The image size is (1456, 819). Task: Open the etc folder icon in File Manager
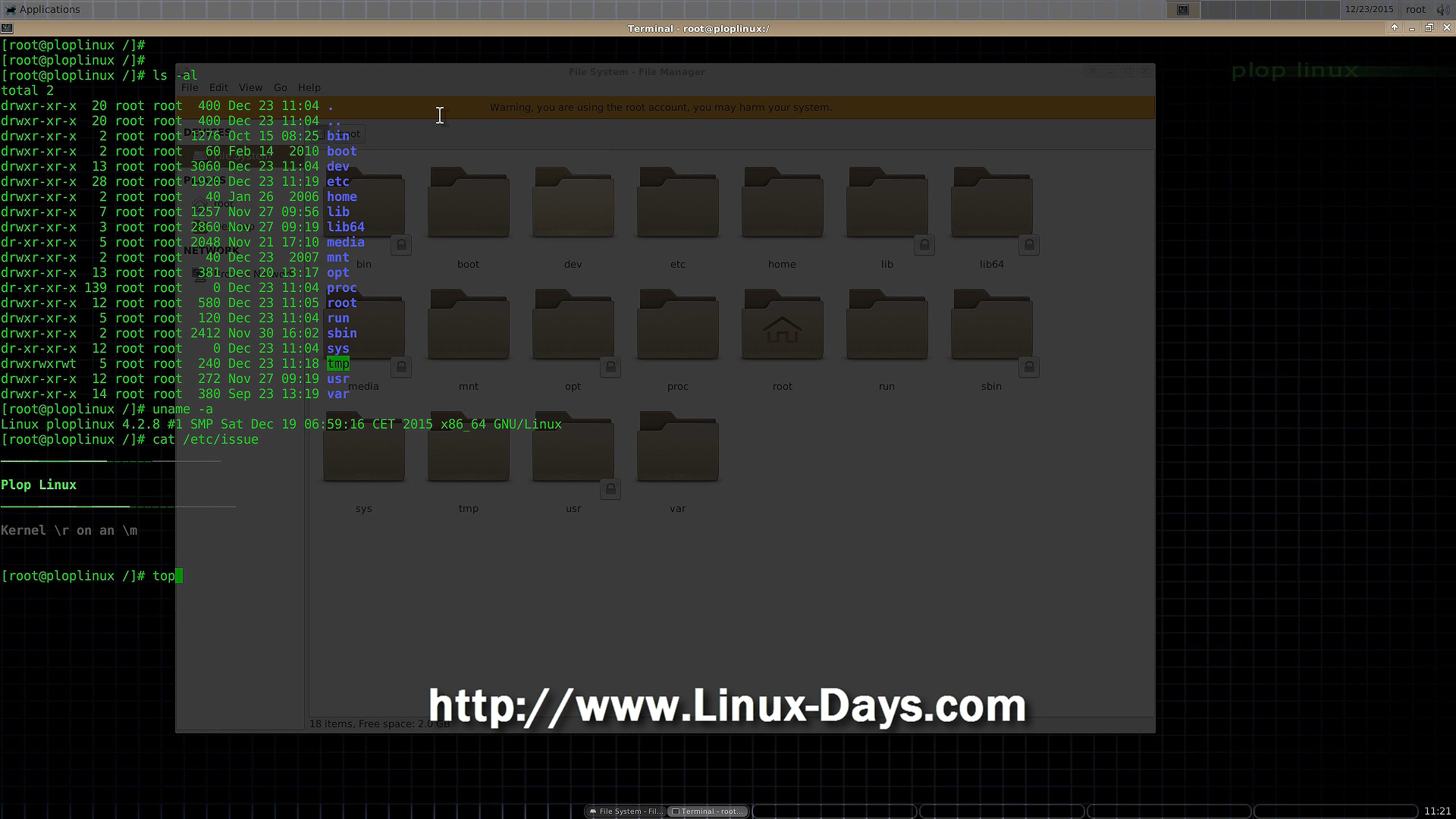pyautogui.click(x=678, y=203)
